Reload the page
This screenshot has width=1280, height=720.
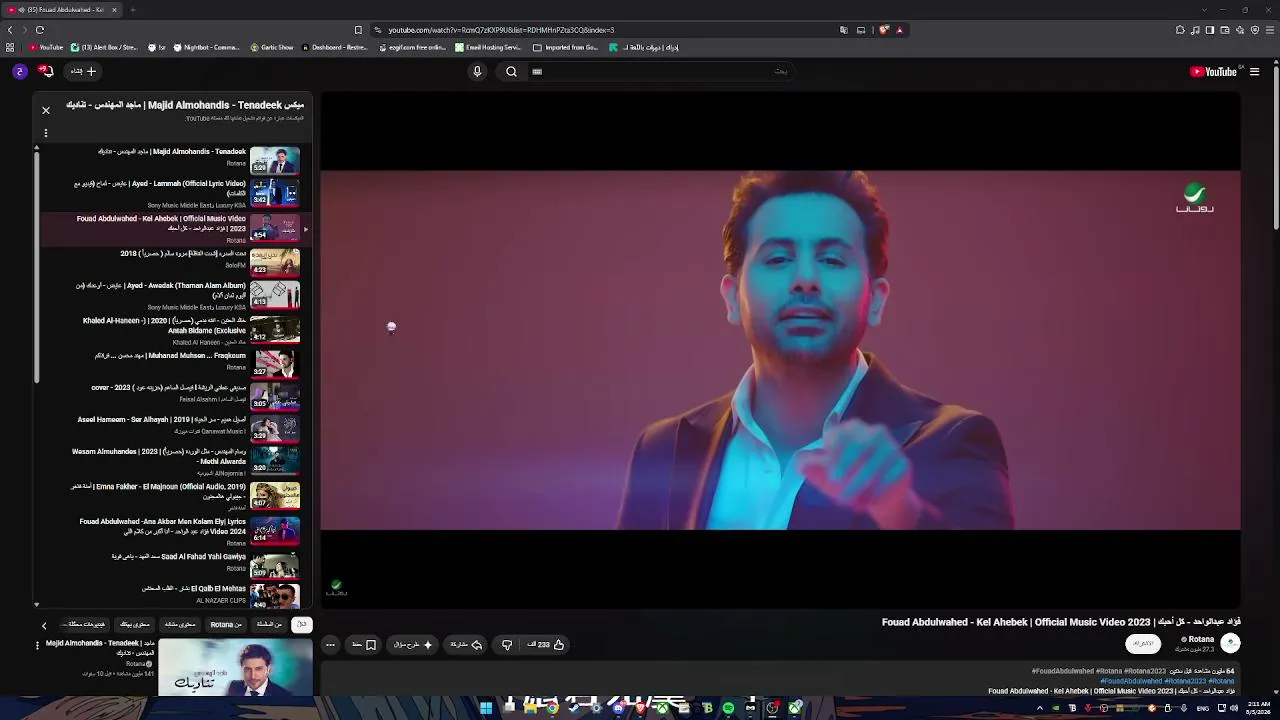(40, 30)
